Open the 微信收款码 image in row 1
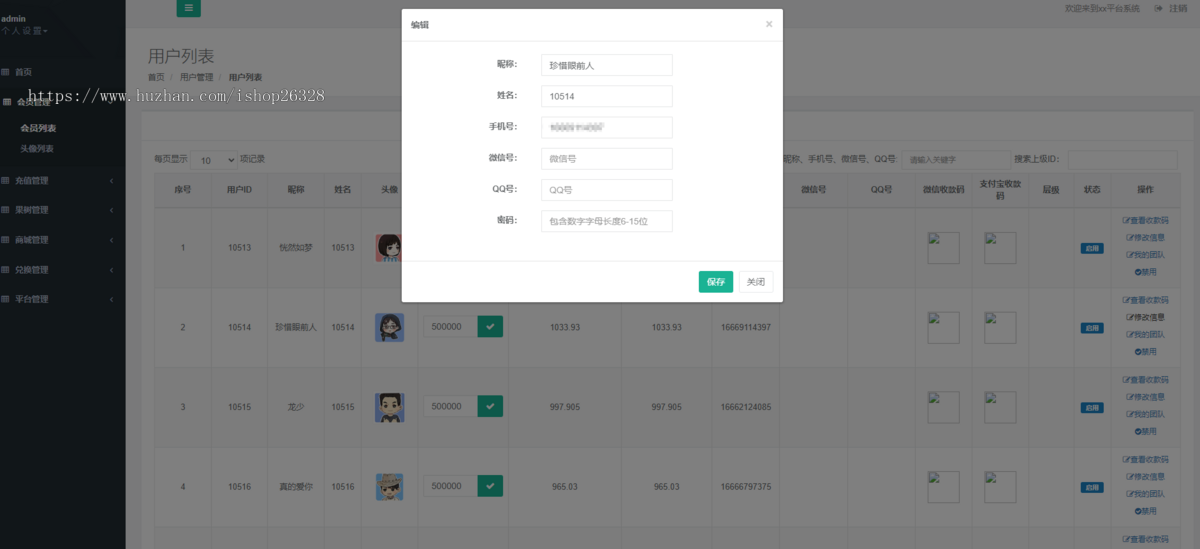This screenshot has height=549, width=1200. [943, 248]
